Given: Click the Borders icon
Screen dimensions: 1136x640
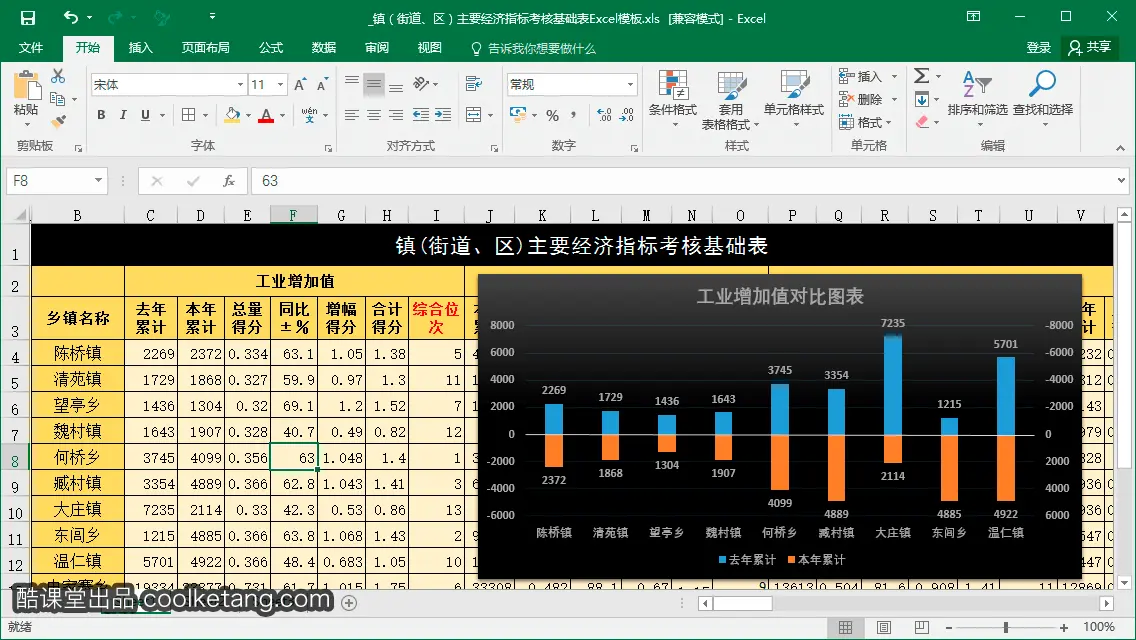Looking at the screenshot, I should [x=188, y=115].
